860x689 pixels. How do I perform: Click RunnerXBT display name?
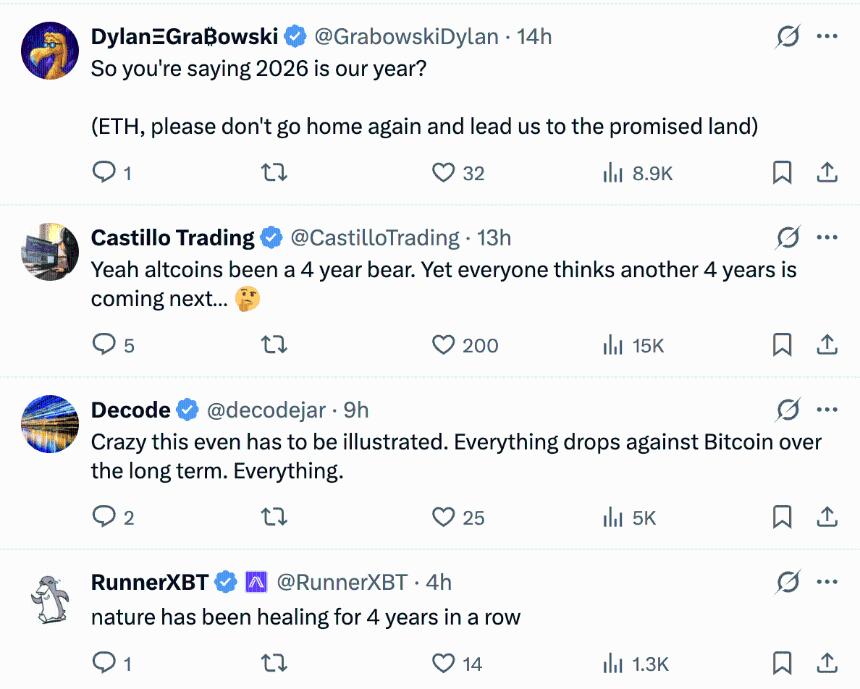pos(150,582)
